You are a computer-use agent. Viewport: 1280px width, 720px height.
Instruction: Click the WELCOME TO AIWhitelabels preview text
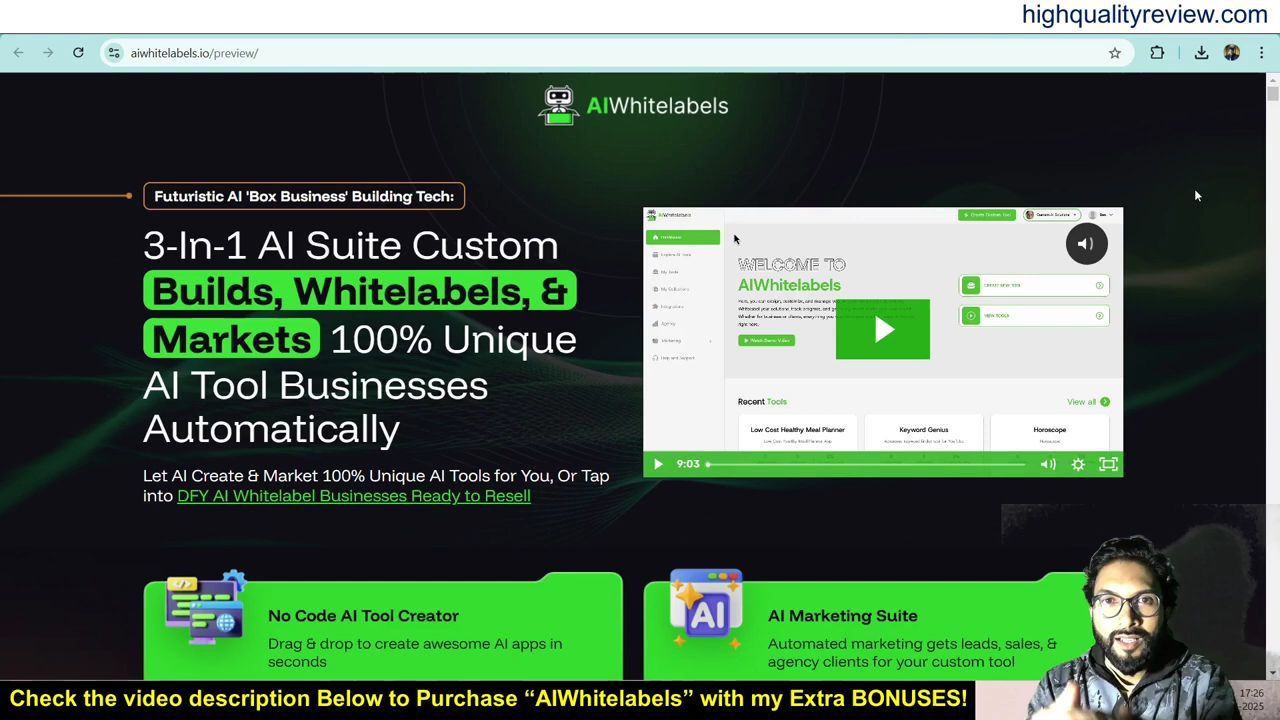(791, 275)
